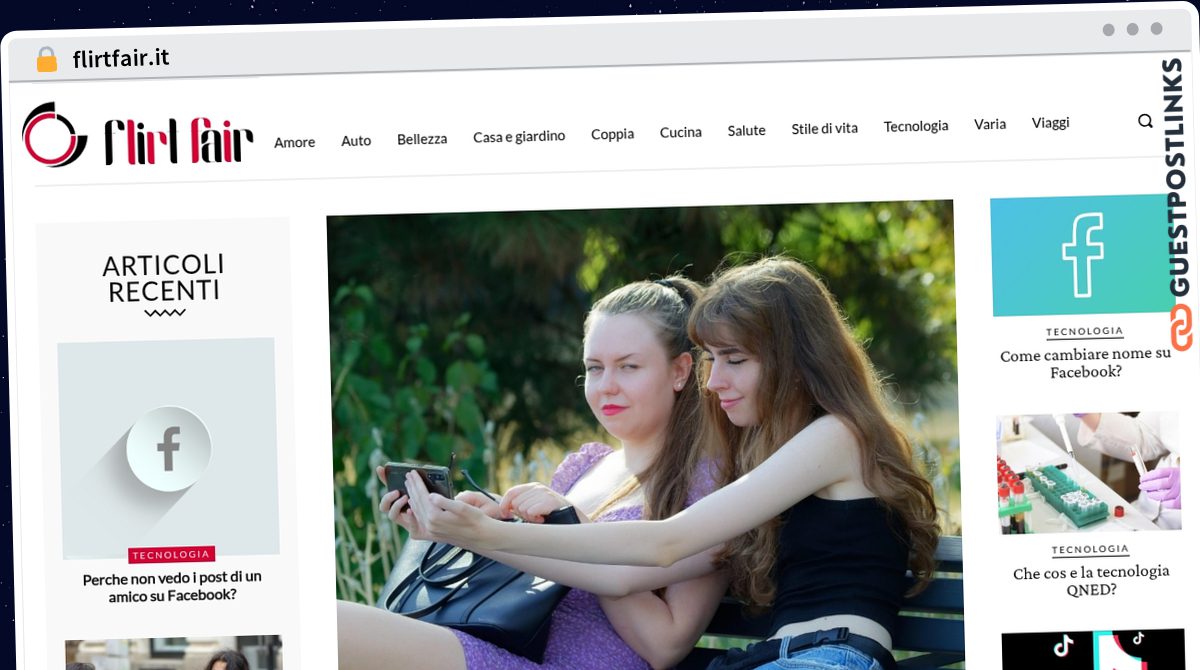
Task: Open the Coppia menu item
Action: click(x=612, y=134)
